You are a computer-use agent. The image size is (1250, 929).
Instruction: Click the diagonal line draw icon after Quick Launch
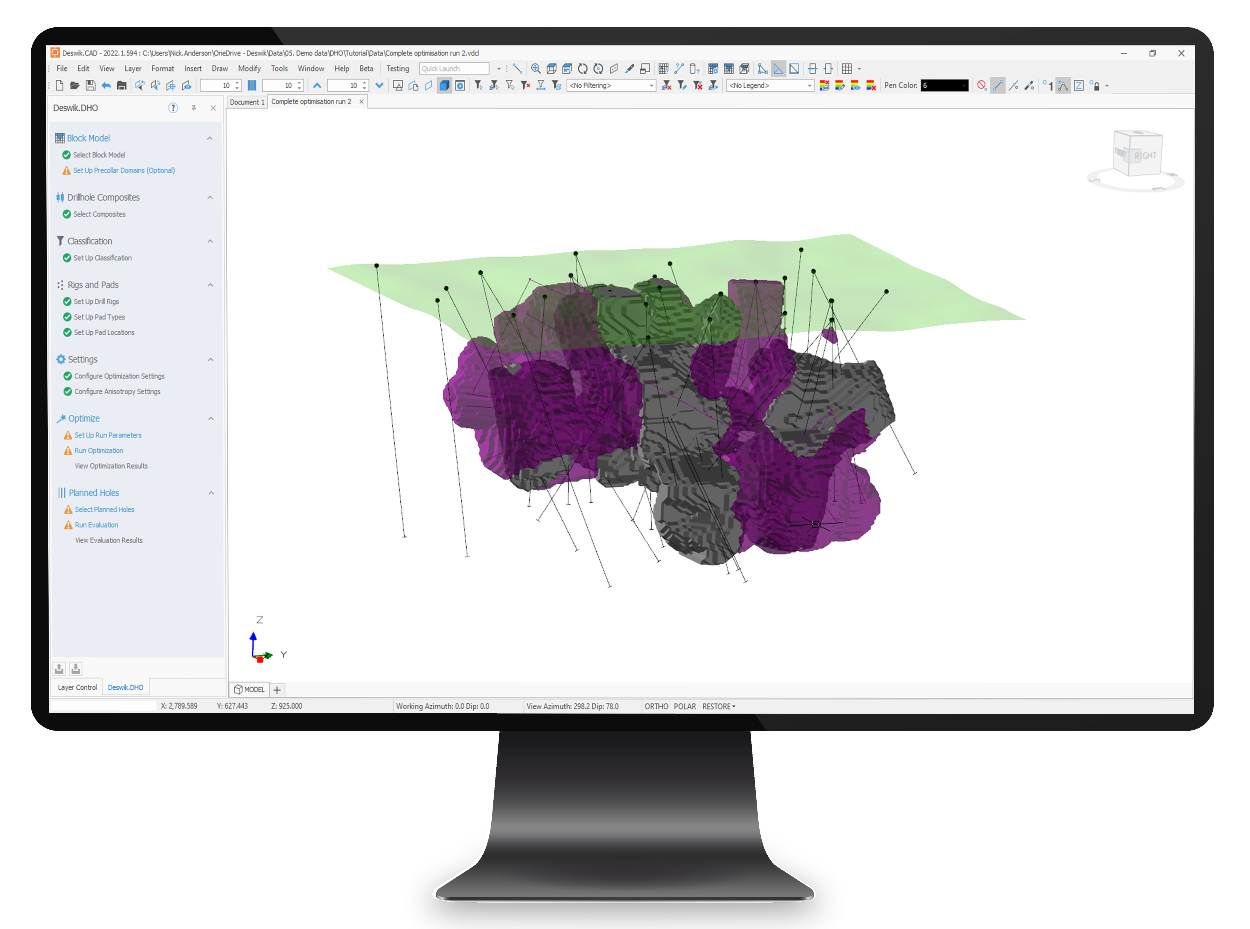pyautogui.click(x=517, y=69)
